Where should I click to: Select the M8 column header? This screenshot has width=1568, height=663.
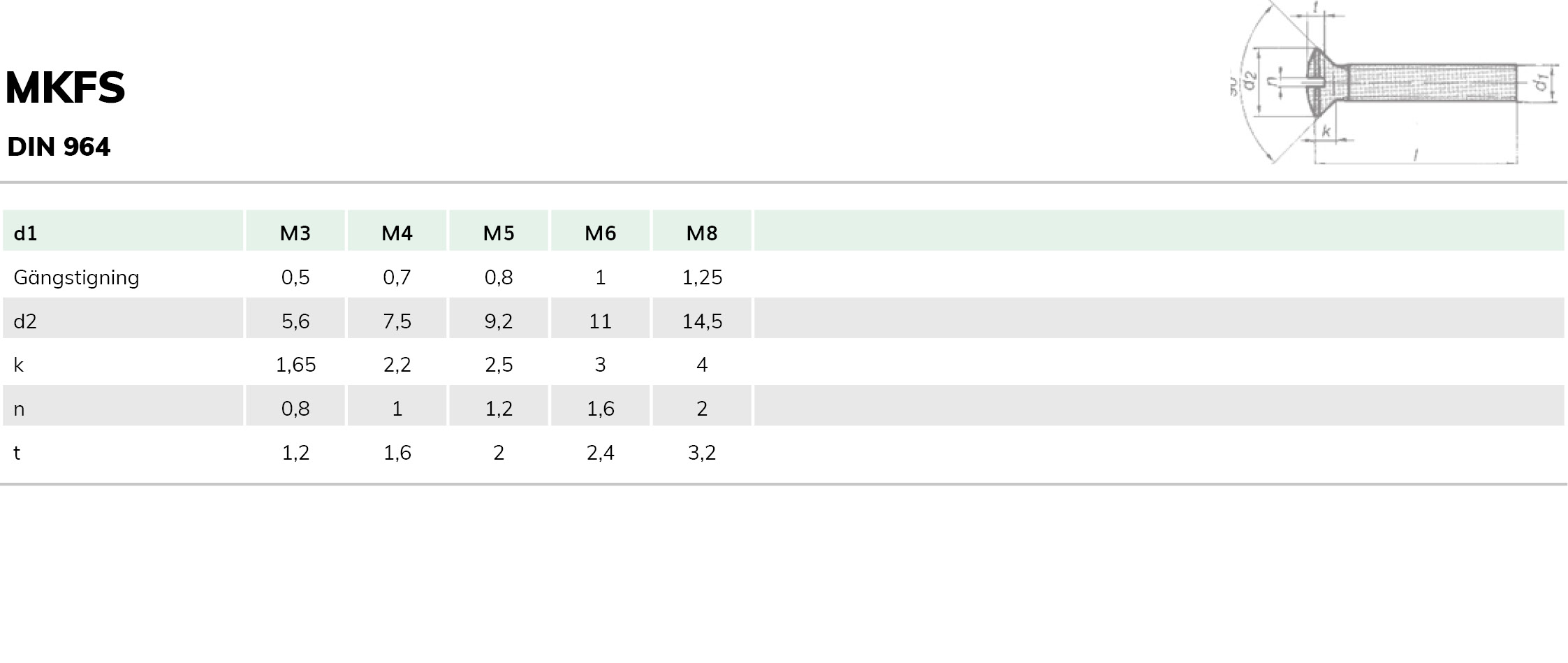click(702, 233)
